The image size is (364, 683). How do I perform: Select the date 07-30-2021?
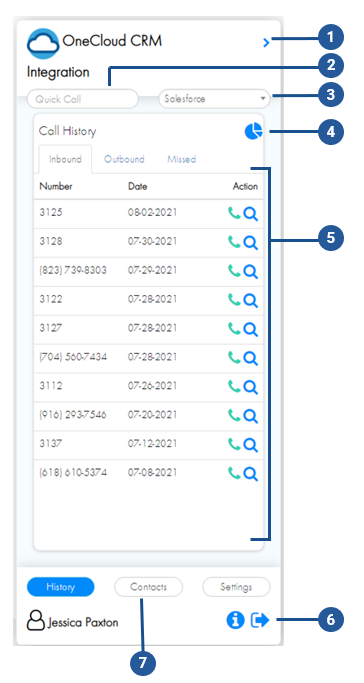[x=152, y=241]
